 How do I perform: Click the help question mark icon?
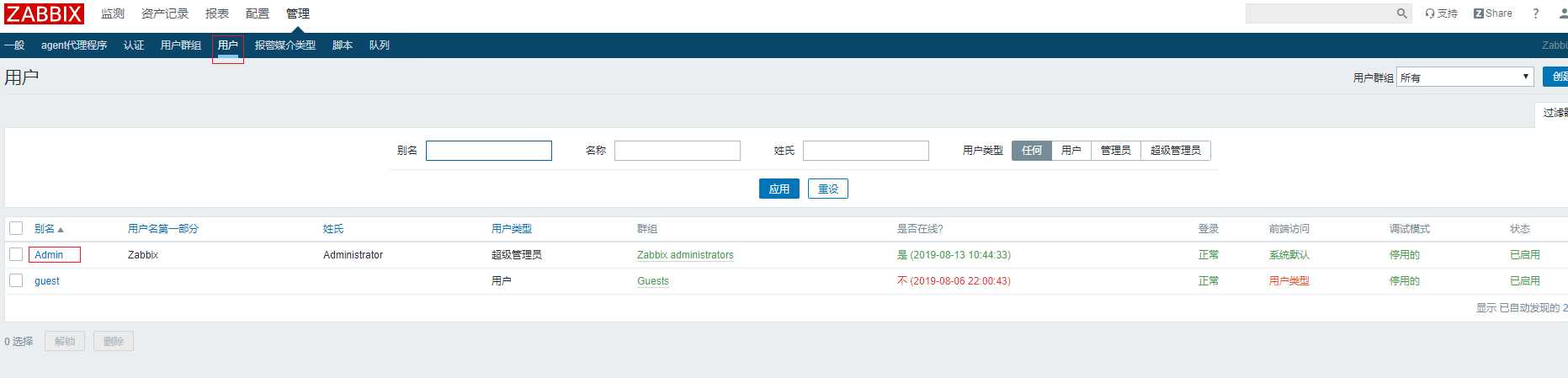click(x=1536, y=13)
